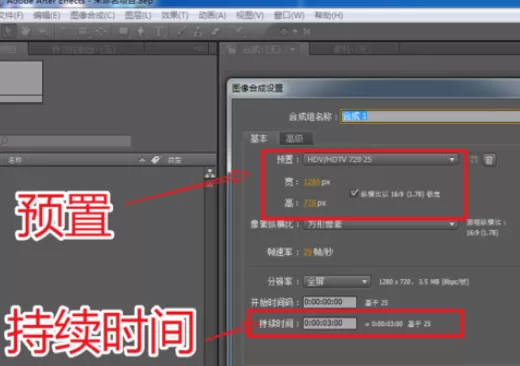Open the 预置 preset dropdown HDV/HDTV 720 25

pyautogui.click(x=380, y=160)
